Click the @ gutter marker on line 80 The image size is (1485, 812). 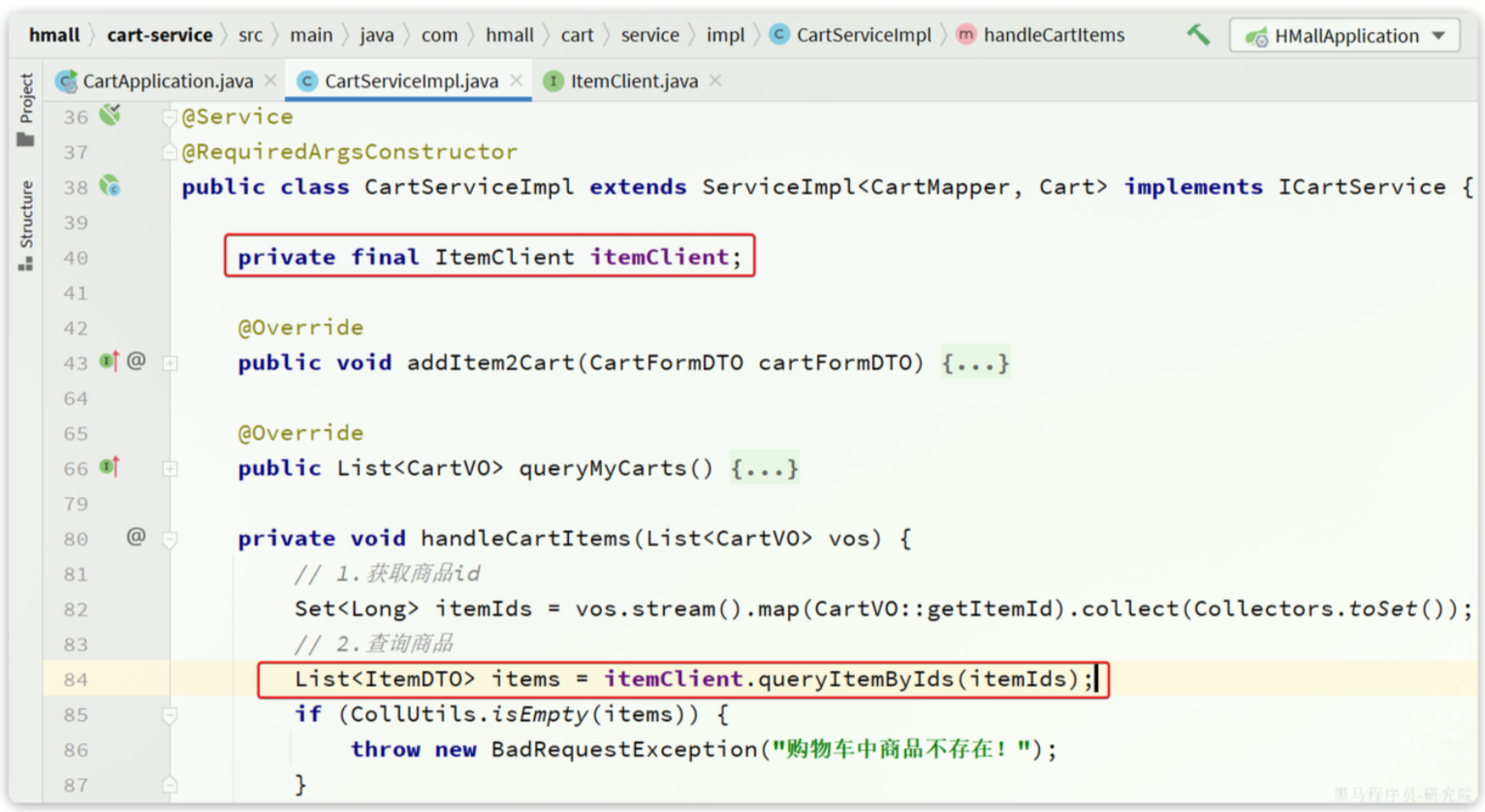click(x=136, y=537)
